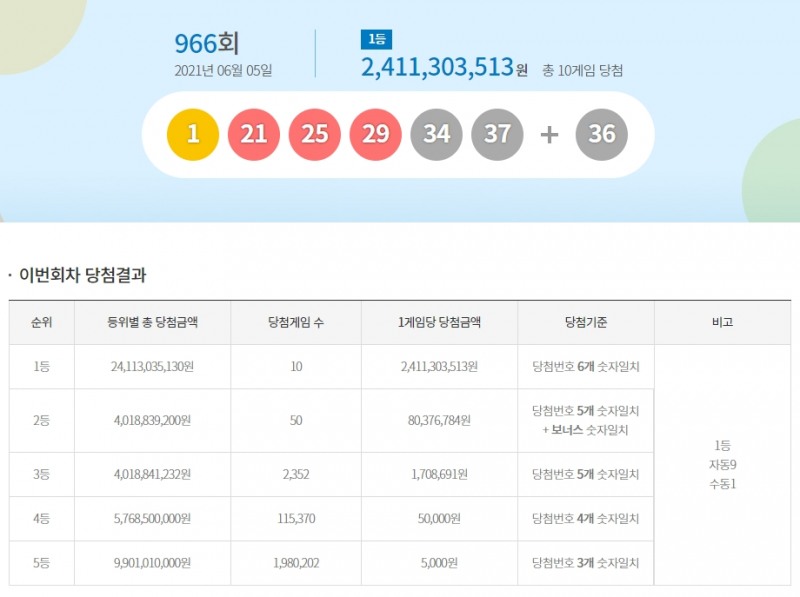Select gray winning ball 34
The image size is (800, 597).
tap(438, 132)
